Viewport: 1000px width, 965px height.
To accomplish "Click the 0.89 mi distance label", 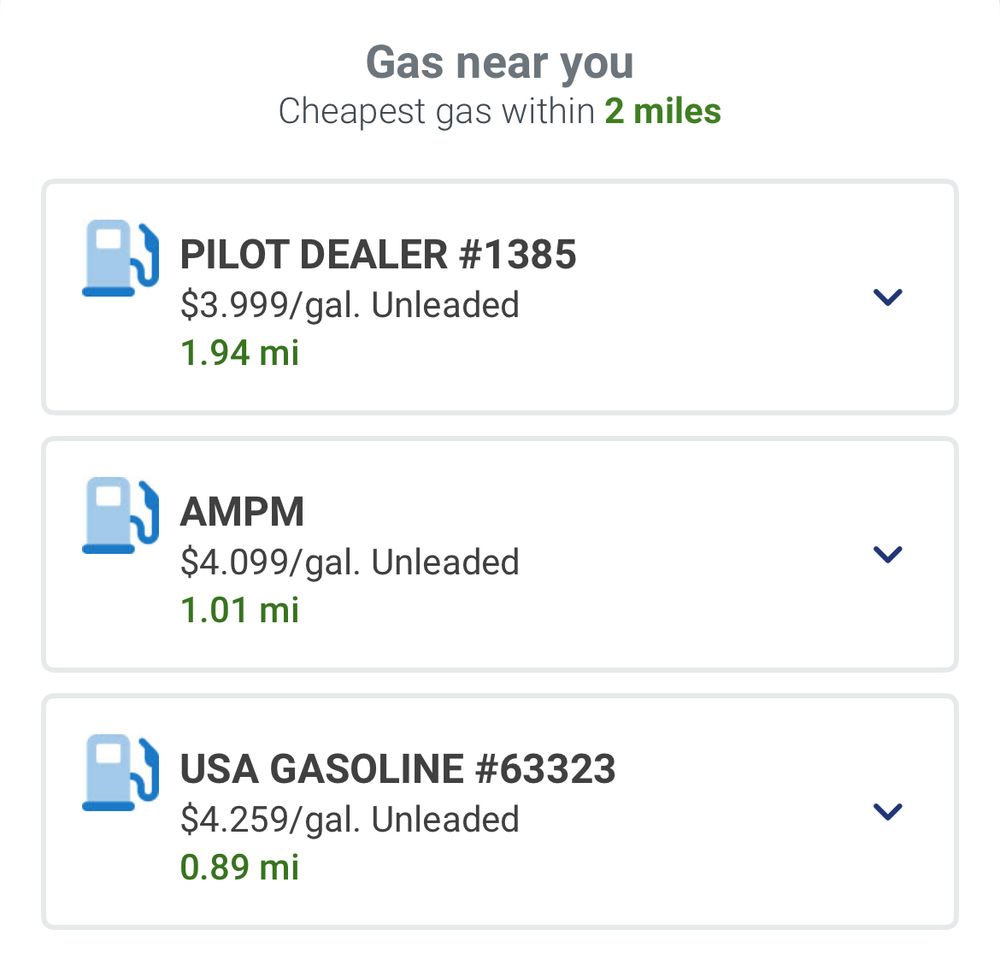I will pyautogui.click(x=240, y=867).
